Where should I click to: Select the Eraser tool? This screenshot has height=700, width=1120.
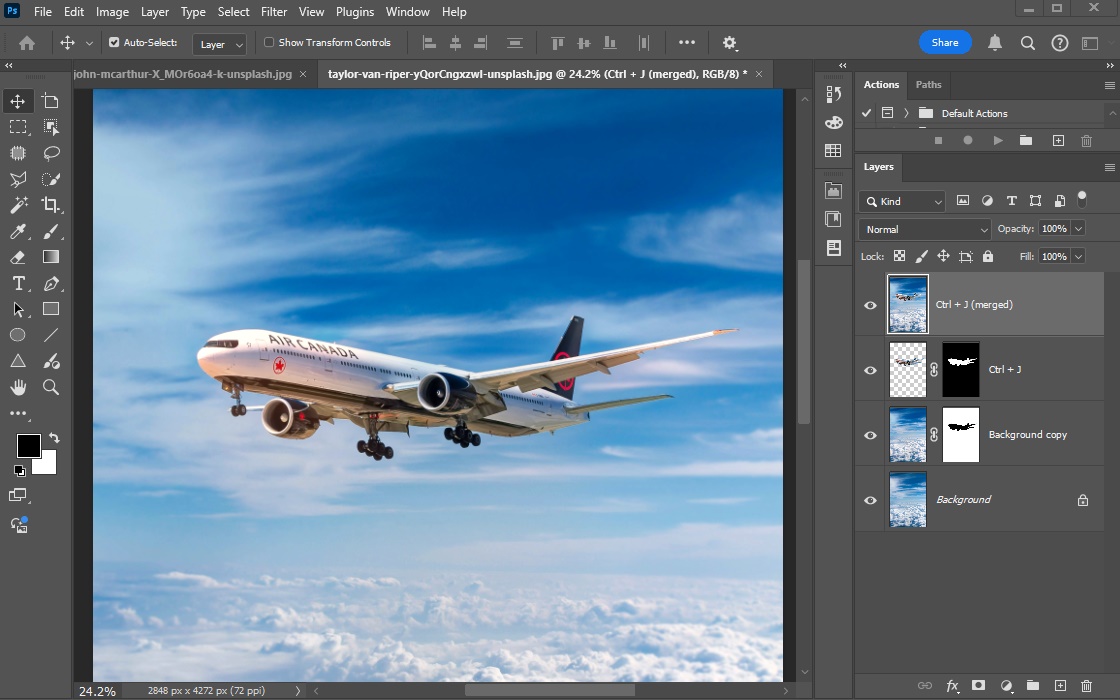click(x=18, y=257)
